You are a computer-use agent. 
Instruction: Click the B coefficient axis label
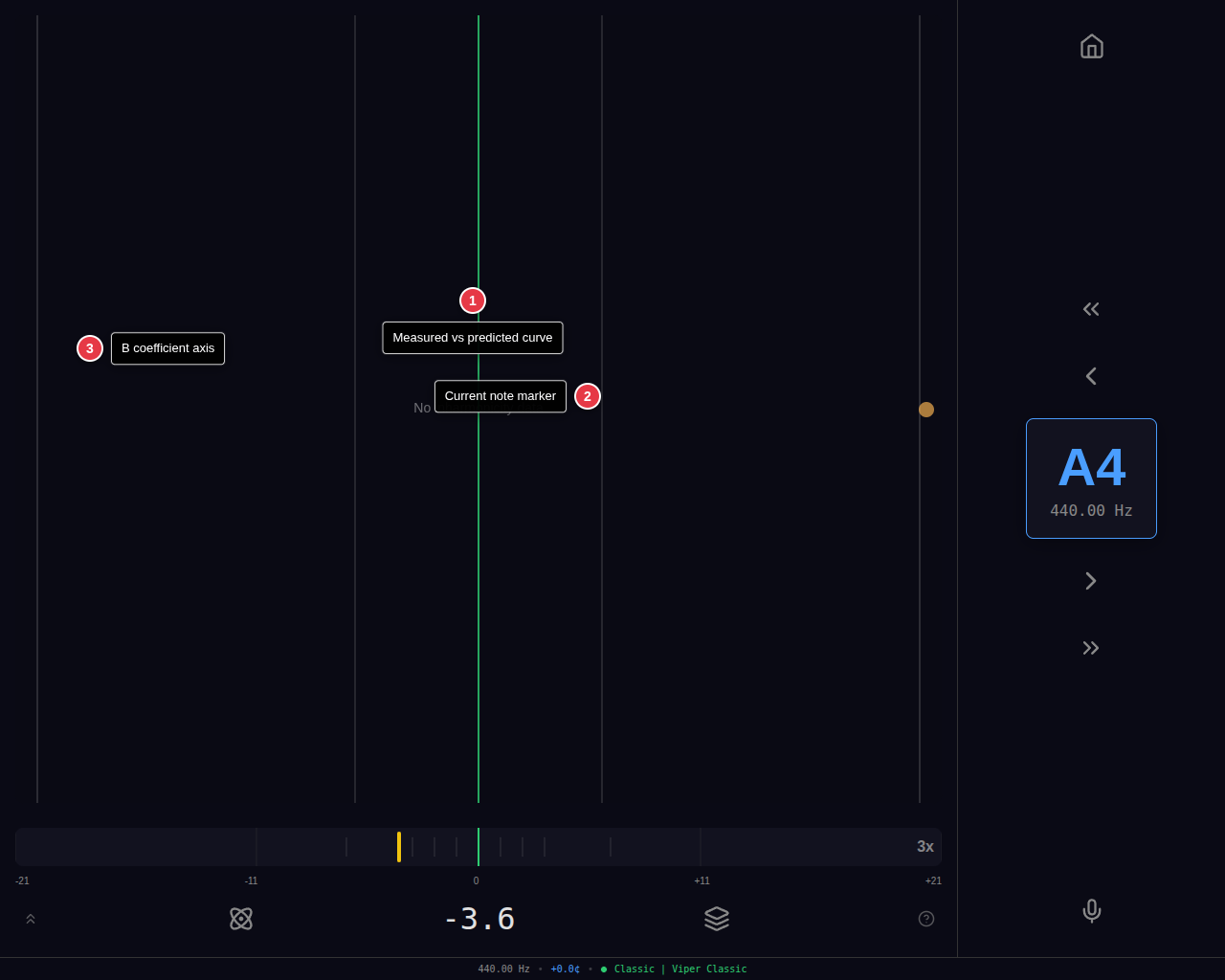tap(167, 347)
